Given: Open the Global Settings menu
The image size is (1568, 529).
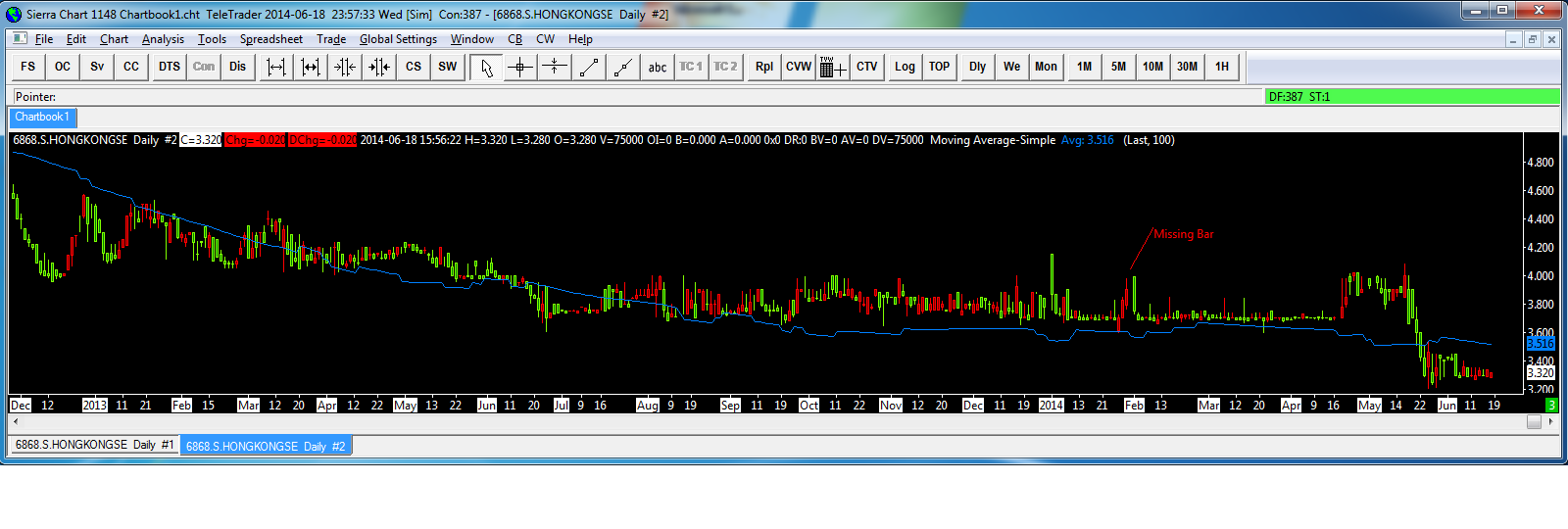Looking at the screenshot, I should (x=398, y=39).
